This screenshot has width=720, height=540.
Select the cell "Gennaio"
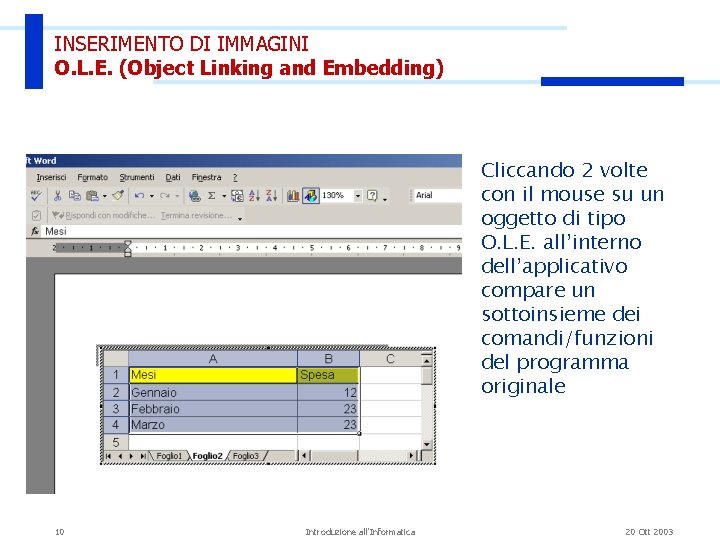pos(213,392)
